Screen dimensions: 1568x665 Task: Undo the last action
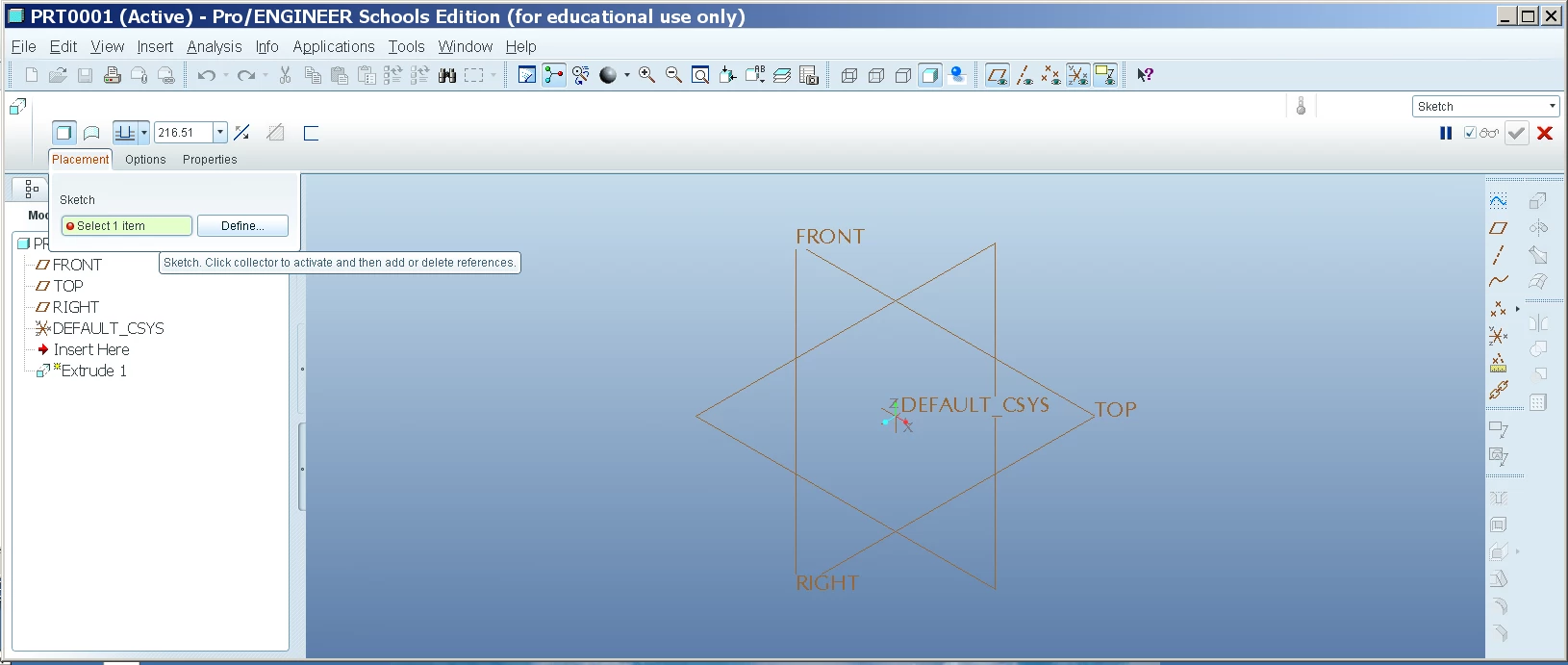point(207,75)
